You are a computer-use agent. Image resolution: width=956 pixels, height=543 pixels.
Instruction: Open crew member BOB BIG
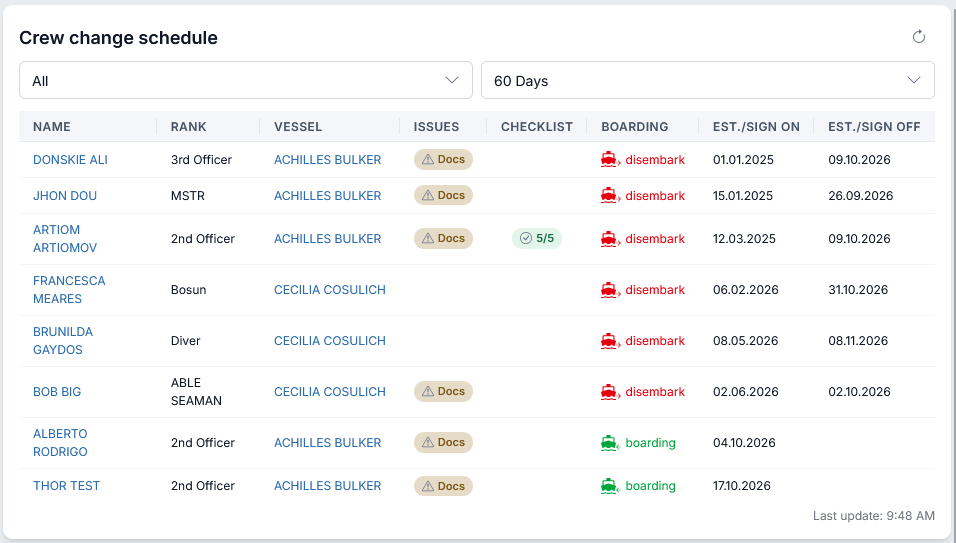tap(57, 392)
